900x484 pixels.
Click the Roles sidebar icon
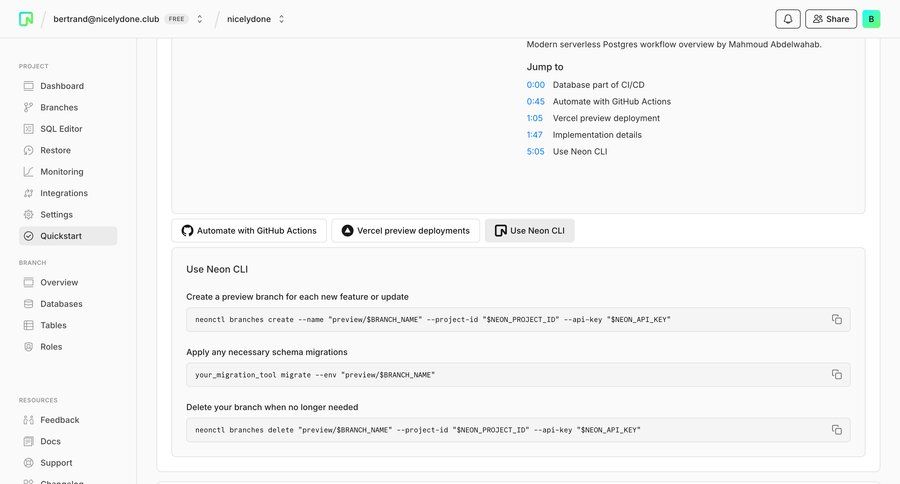tap(28, 347)
